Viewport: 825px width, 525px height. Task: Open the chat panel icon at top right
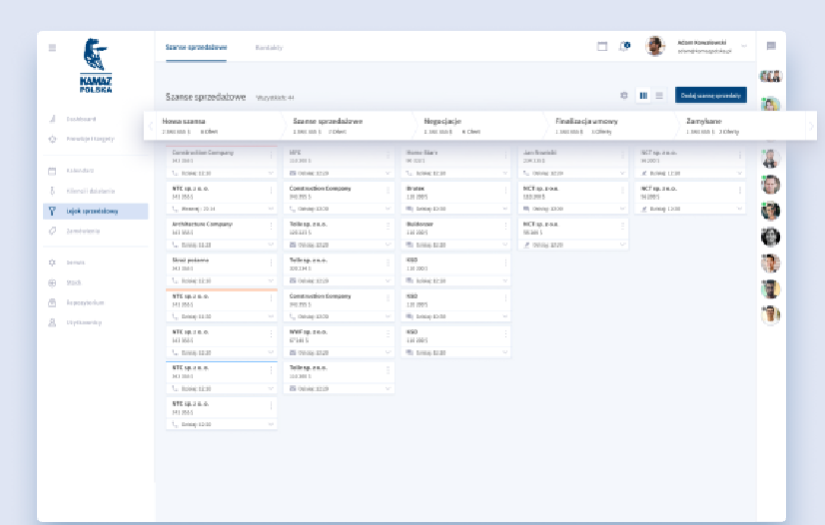pos(771,46)
